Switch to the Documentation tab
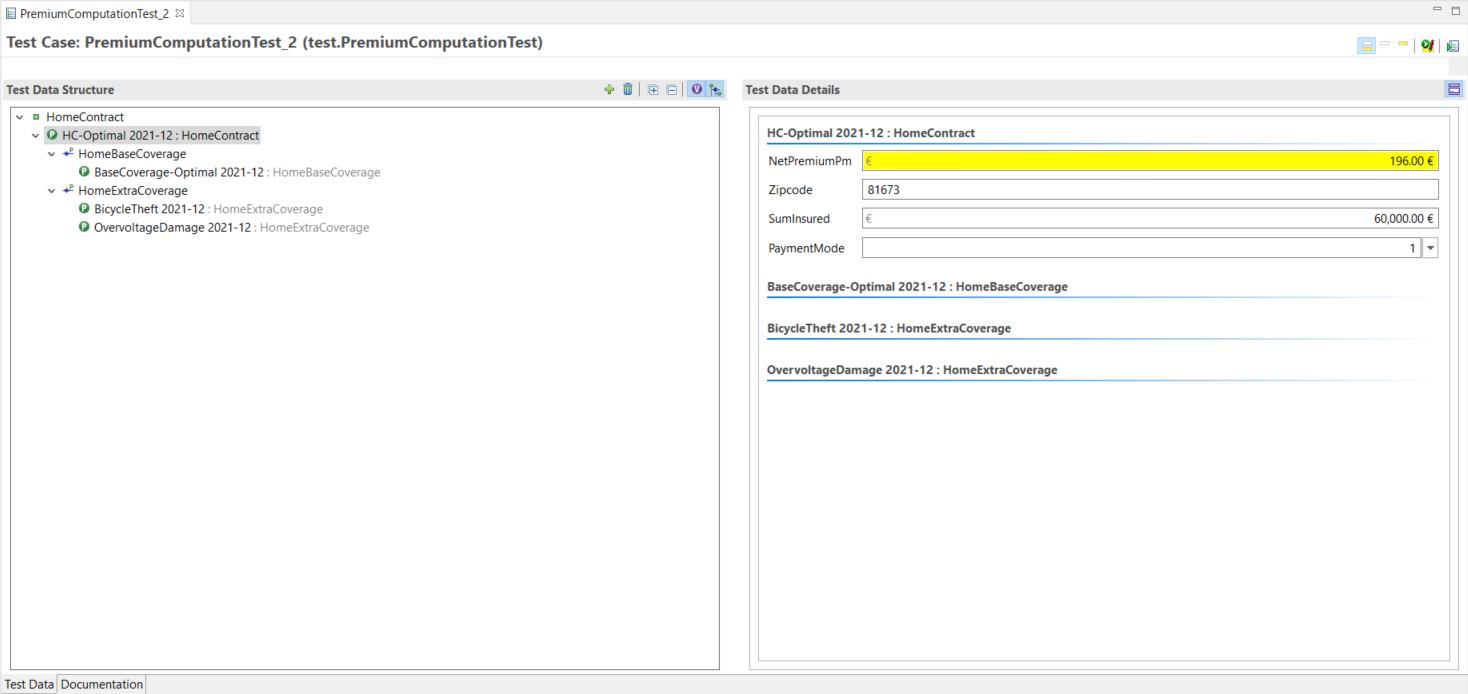1468x694 pixels. (x=102, y=685)
